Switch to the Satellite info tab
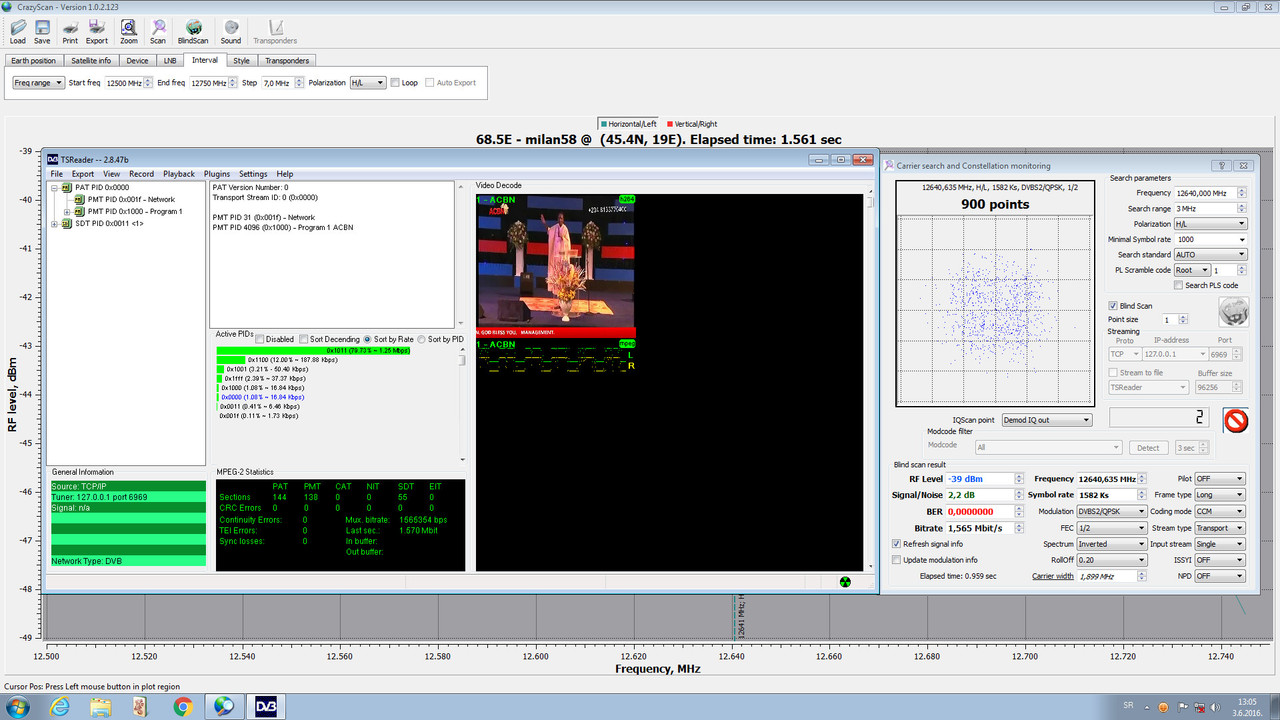1280x720 pixels. click(91, 61)
